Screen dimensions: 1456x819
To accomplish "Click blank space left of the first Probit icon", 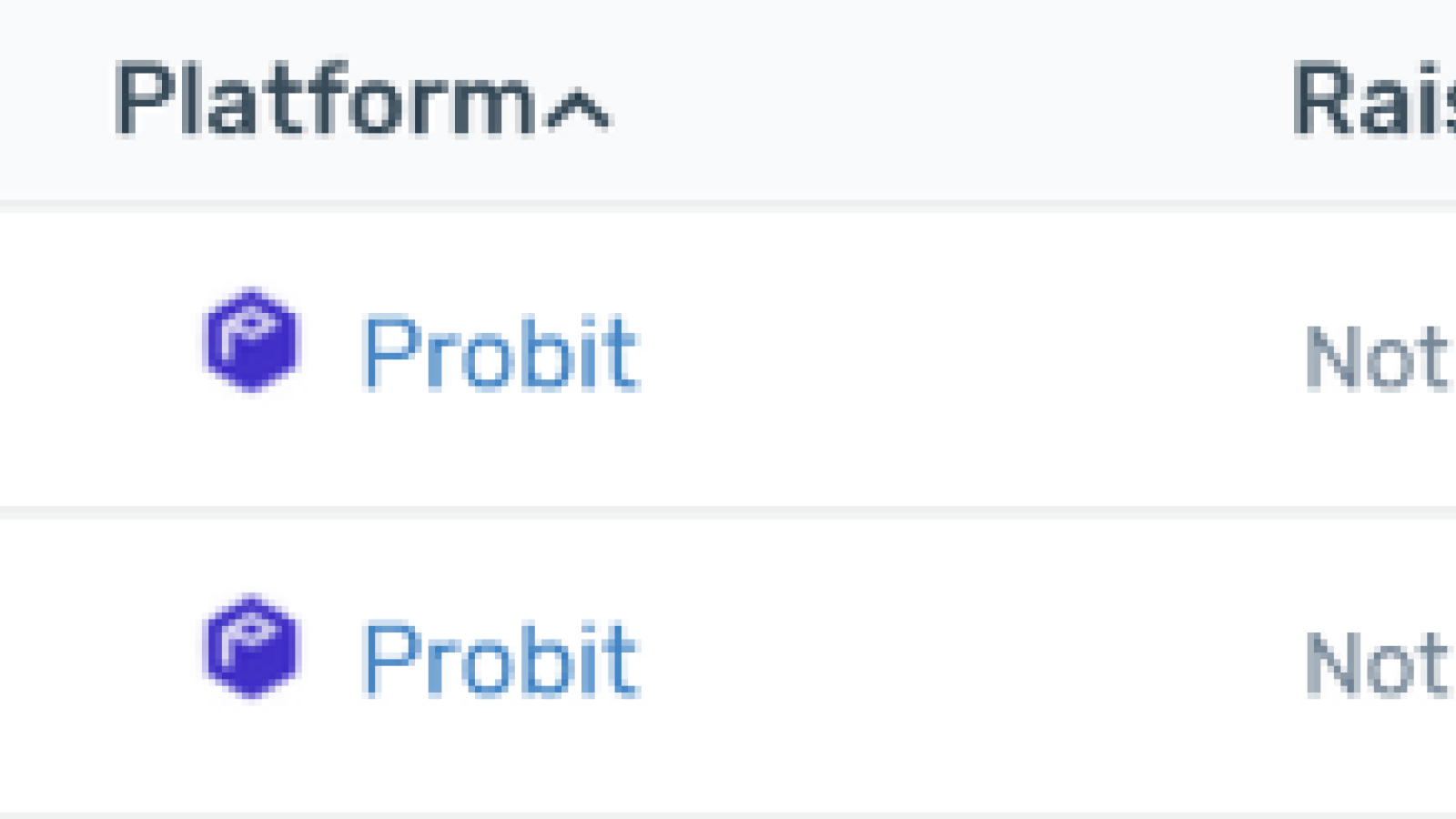I will pyautogui.click(x=100, y=358).
